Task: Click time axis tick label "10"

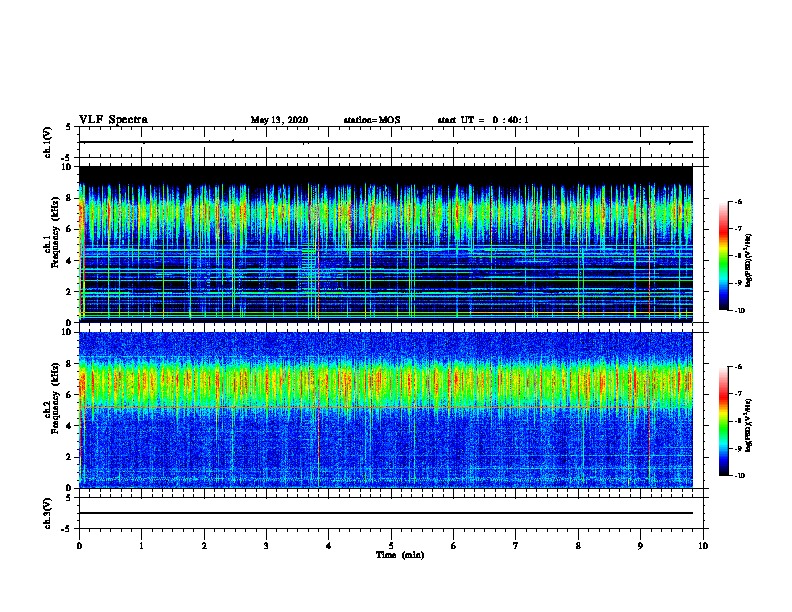Action: [x=703, y=546]
